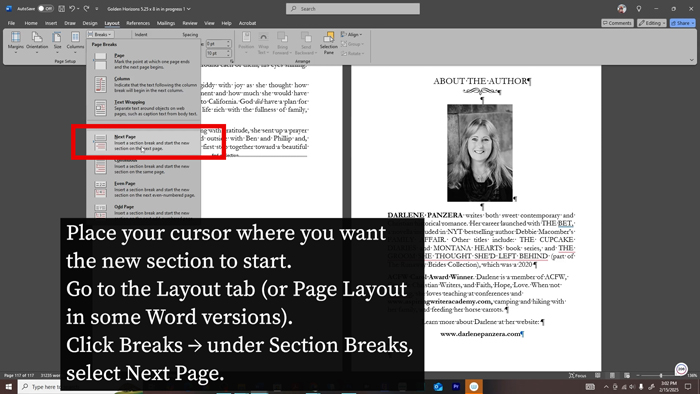This screenshot has height=394, width=700.
Task: Click the www.darlenepanzera.com text
Action: pos(480,334)
